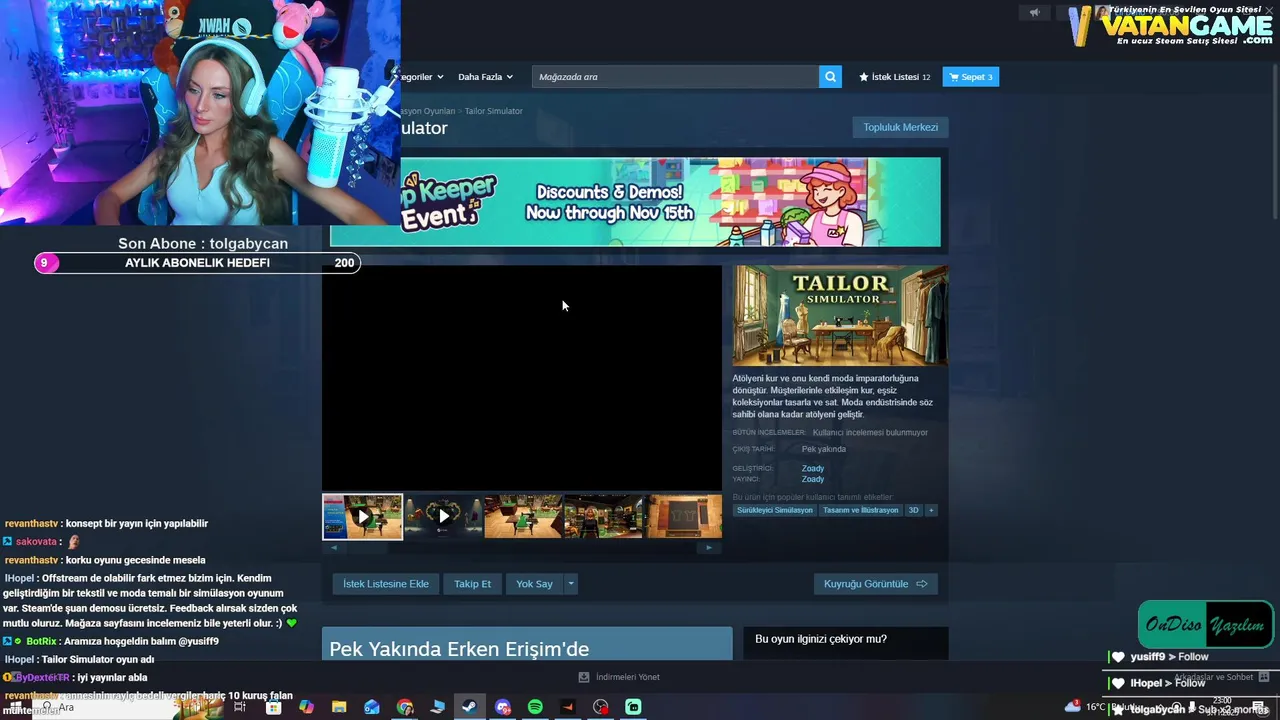This screenshot has width=1280, height=720.
Task: Open İndirmeleri Yönet downloads manager
Action: coord(627,677)
